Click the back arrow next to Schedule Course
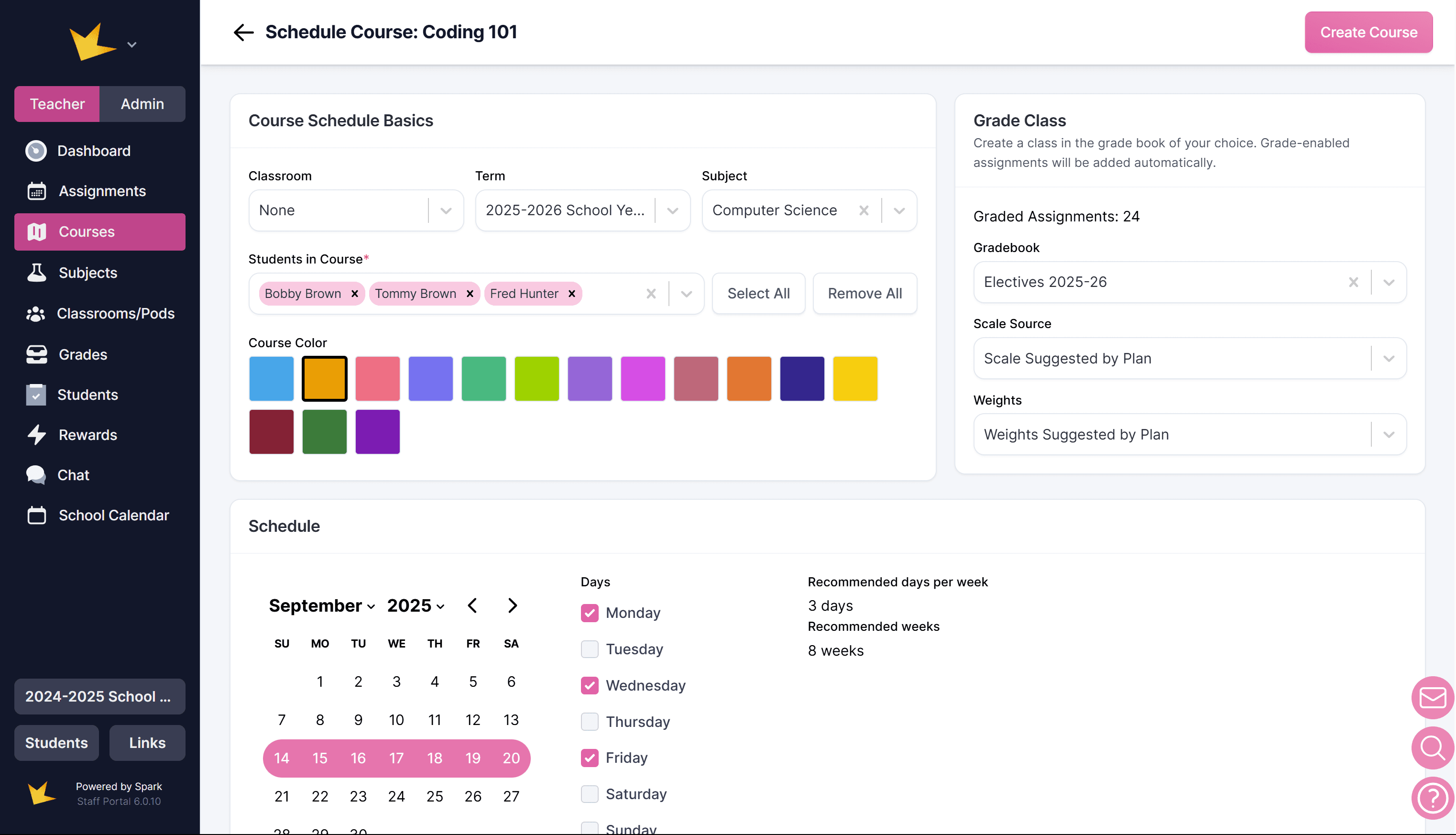Screen dimensions: 1456x835 (243, 32)
